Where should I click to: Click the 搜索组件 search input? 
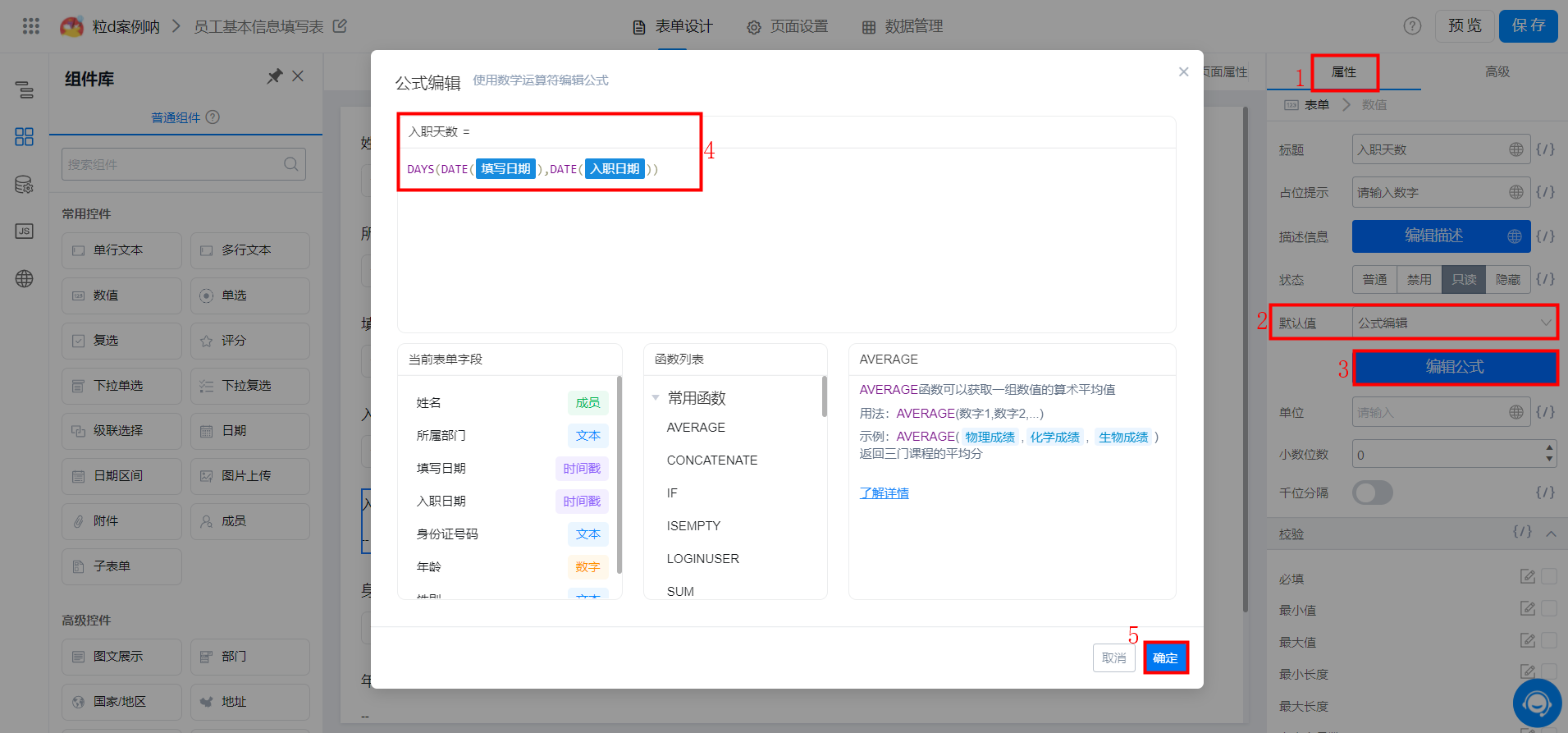point(184,164)
